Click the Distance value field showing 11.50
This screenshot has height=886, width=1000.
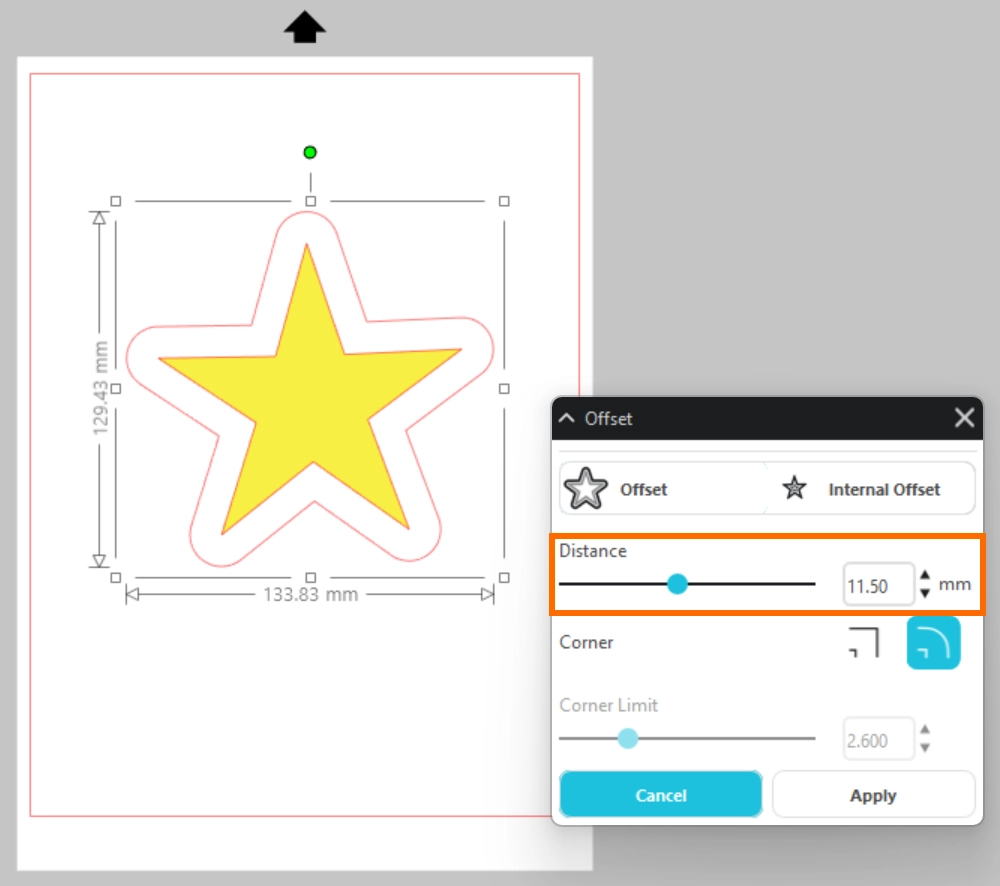point(877,586)
